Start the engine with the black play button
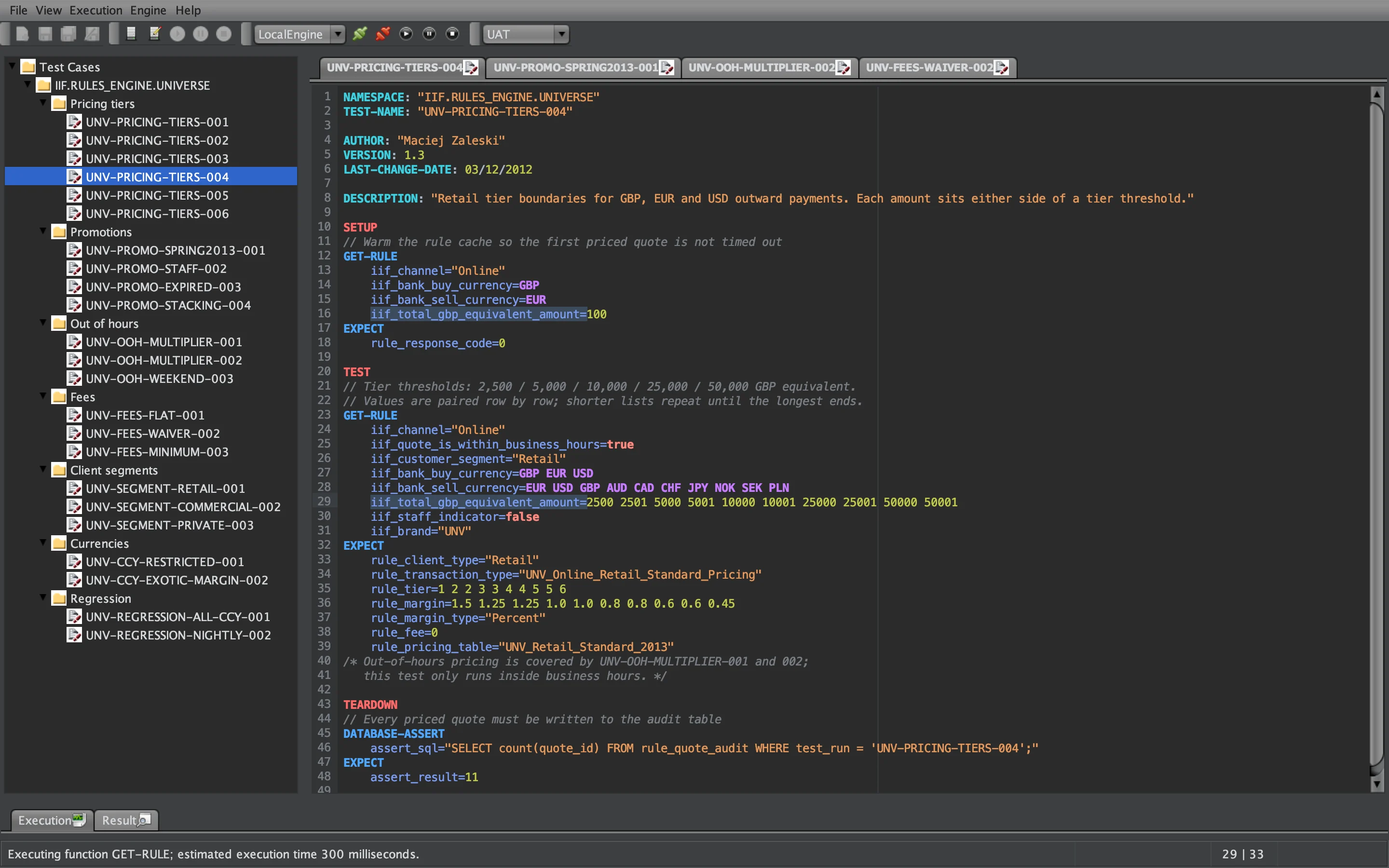The width and height of the screenshot is (1389, 868). click(407, 34)
